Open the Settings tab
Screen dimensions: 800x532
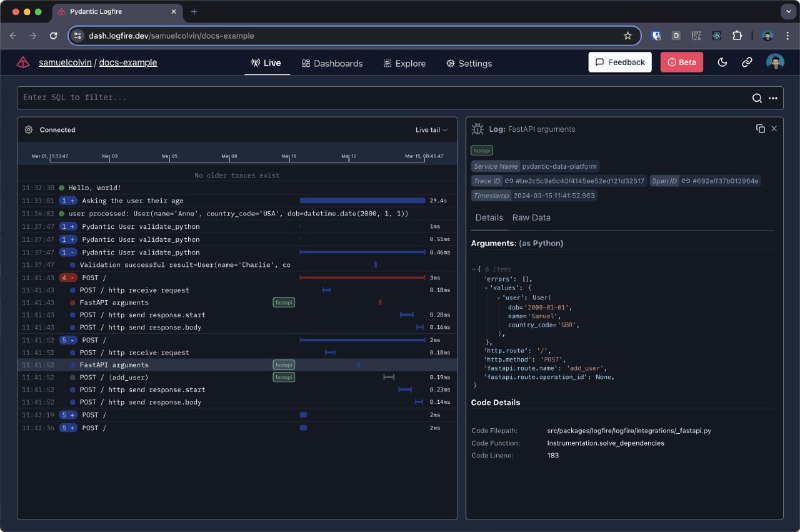[x=469, y=63]
